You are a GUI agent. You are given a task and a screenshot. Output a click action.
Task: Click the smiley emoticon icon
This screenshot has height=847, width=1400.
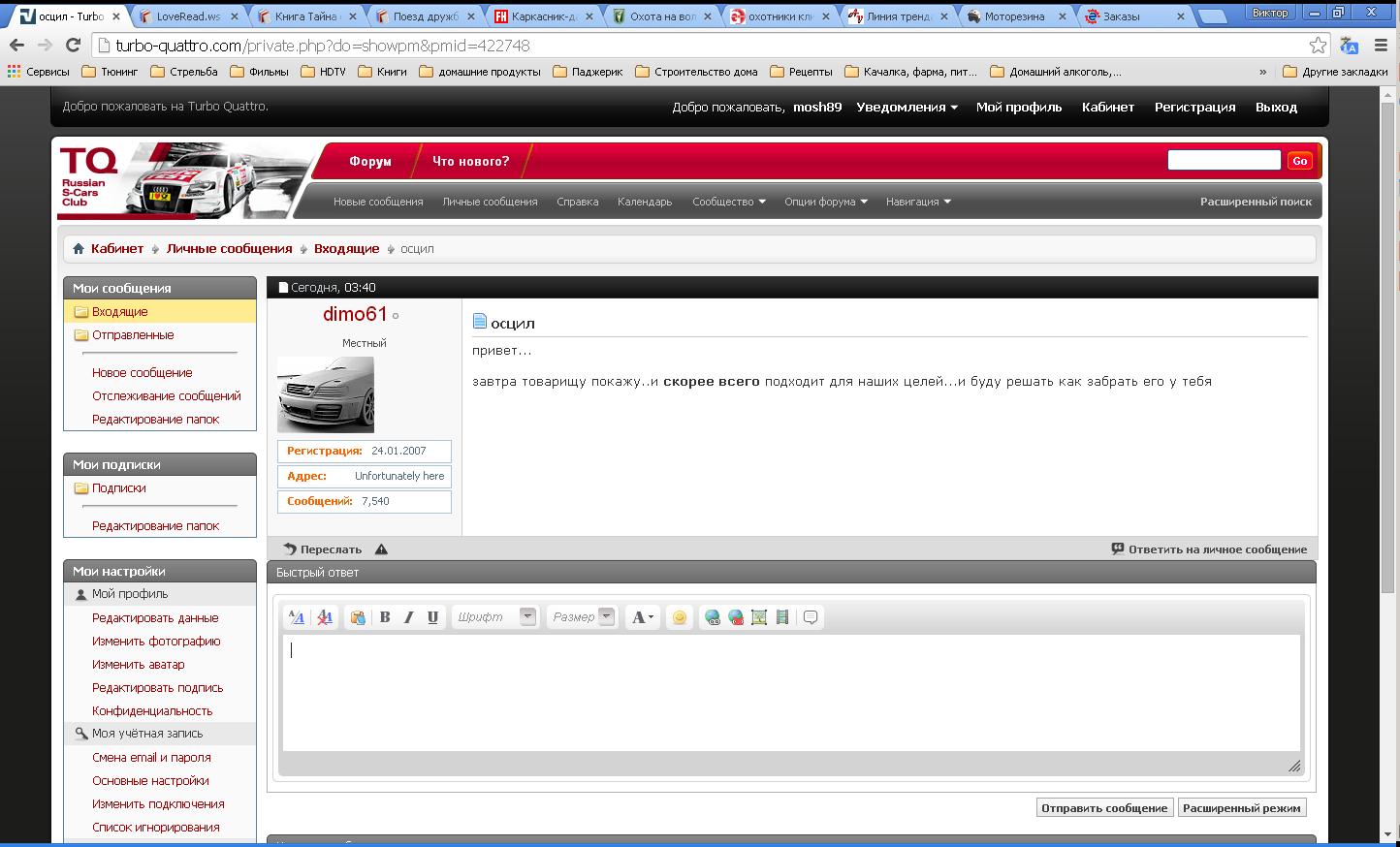click(680, 617)
